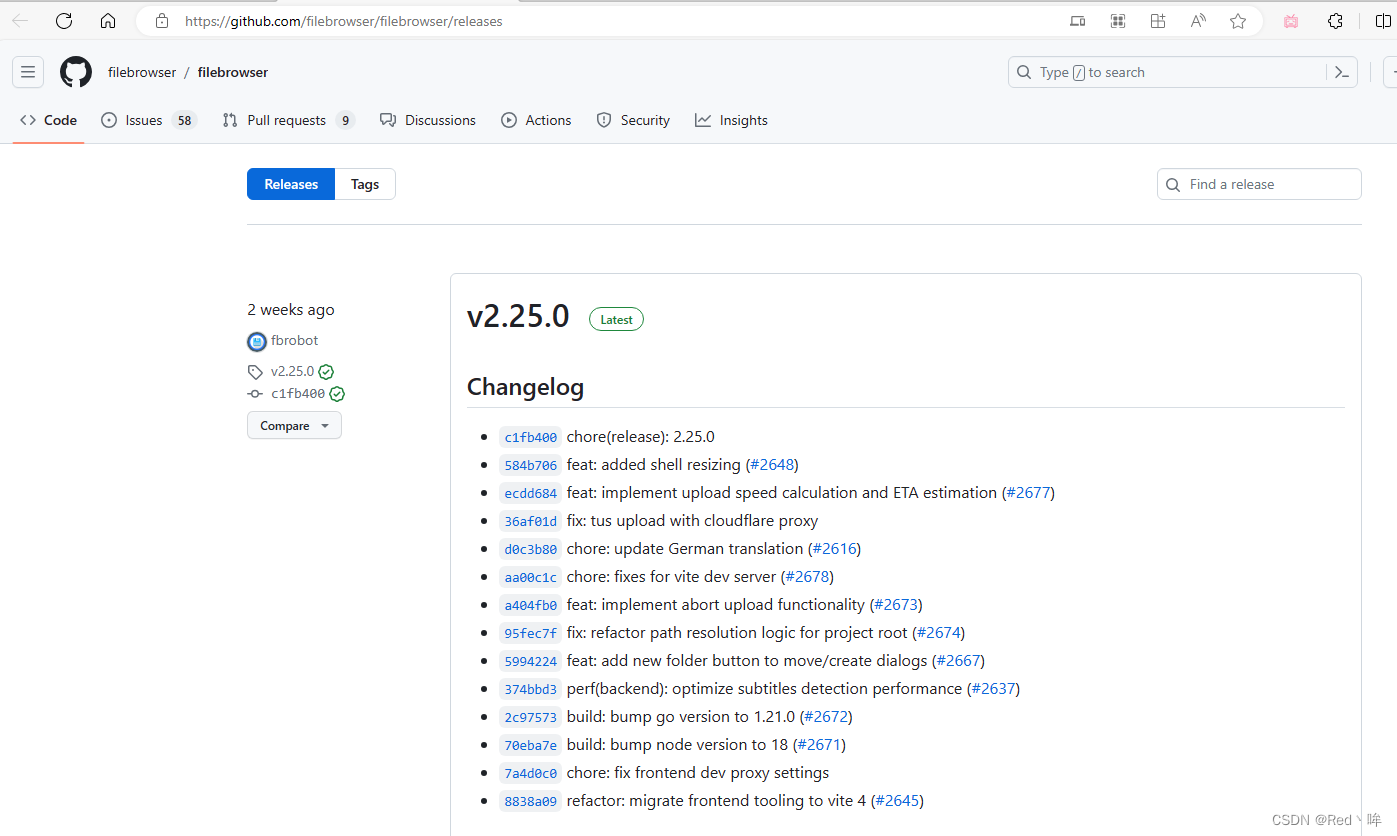Click the bold filebrowser repository link

point(233,72)
